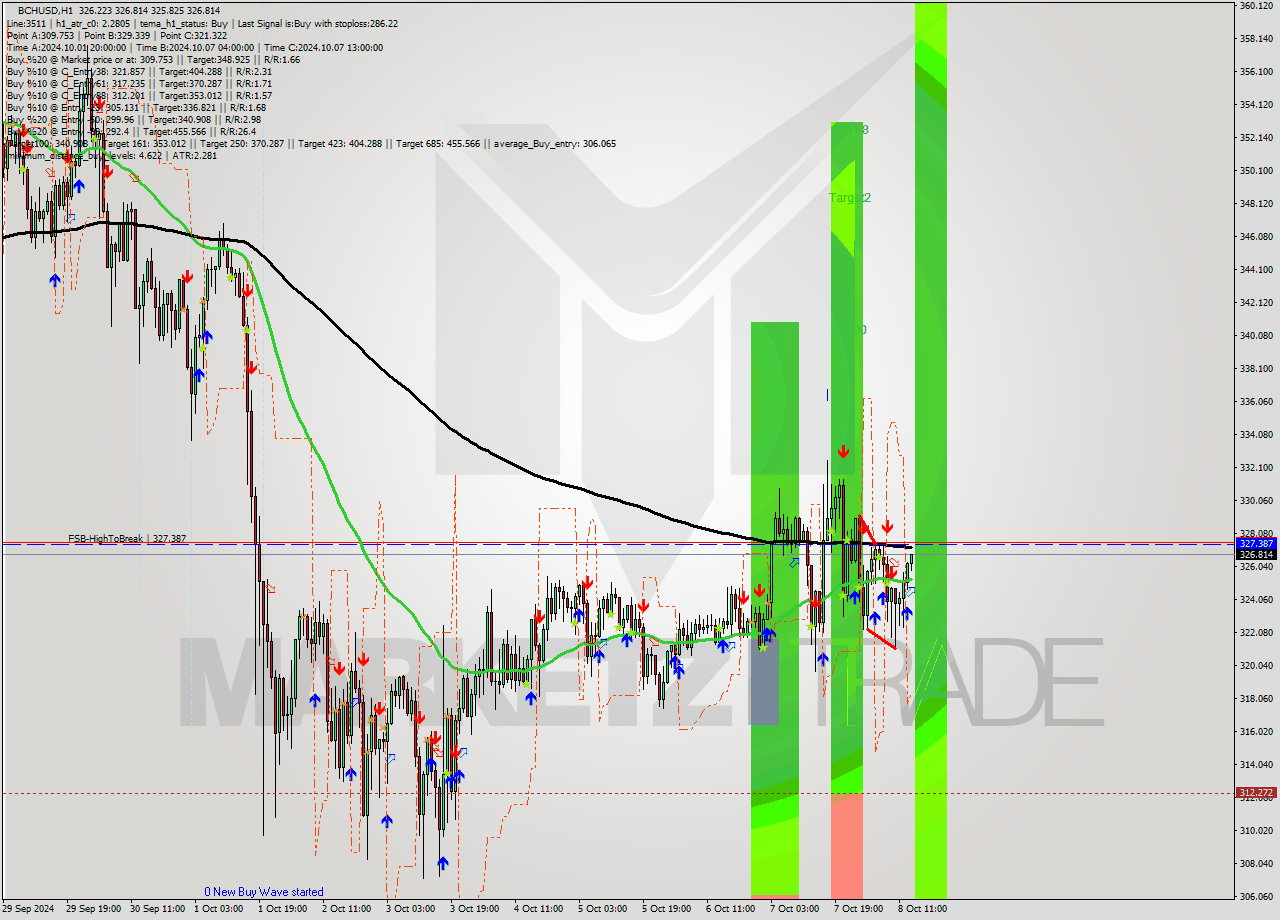Click the '0 New Buy Wave started' label
Viewport: 1280px width, 920px height.
point(264,892)
